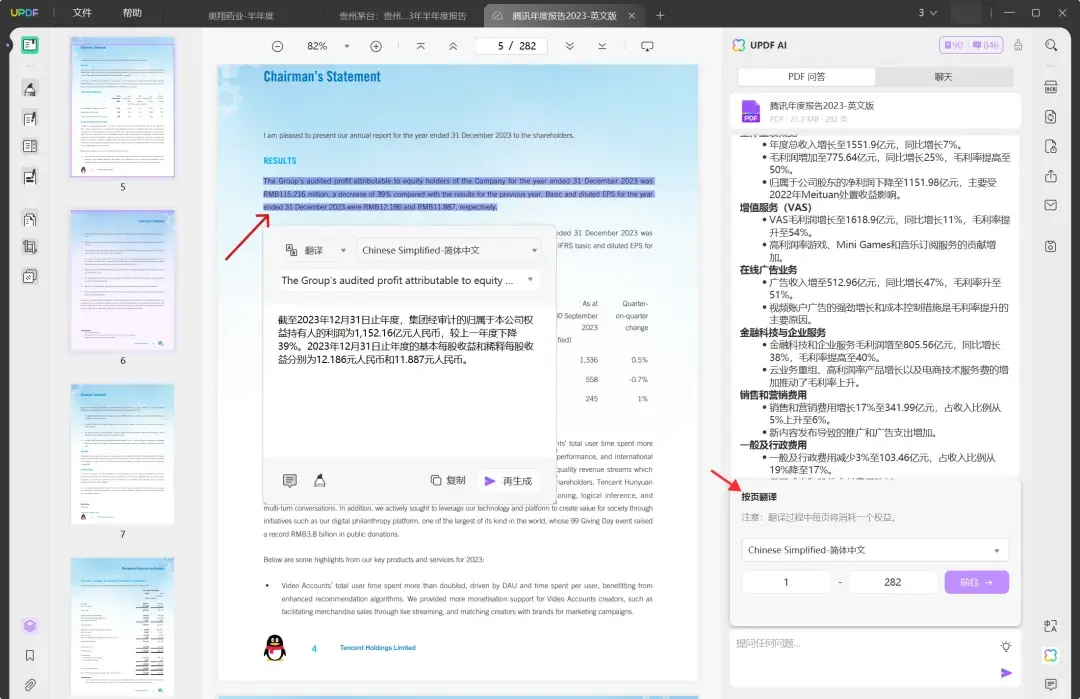1080x699 pixels.
Task: Select the PDF 问答 tab
Action: coord(807,76)
